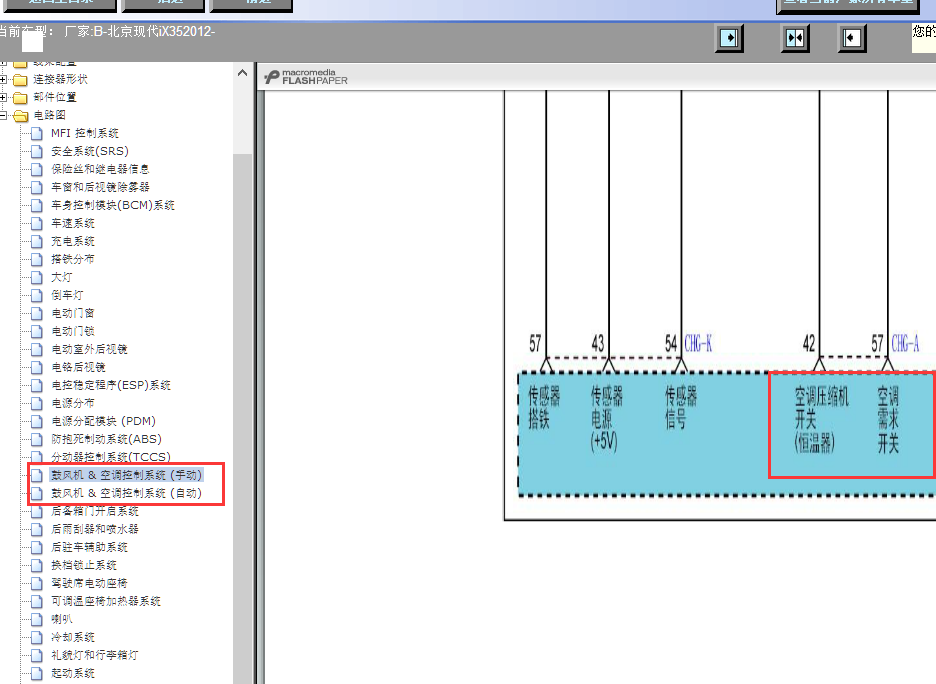Viewport: 936px width, 684px height.
Task: Select the 连接器形状 folder label
Action: (60, 79)
